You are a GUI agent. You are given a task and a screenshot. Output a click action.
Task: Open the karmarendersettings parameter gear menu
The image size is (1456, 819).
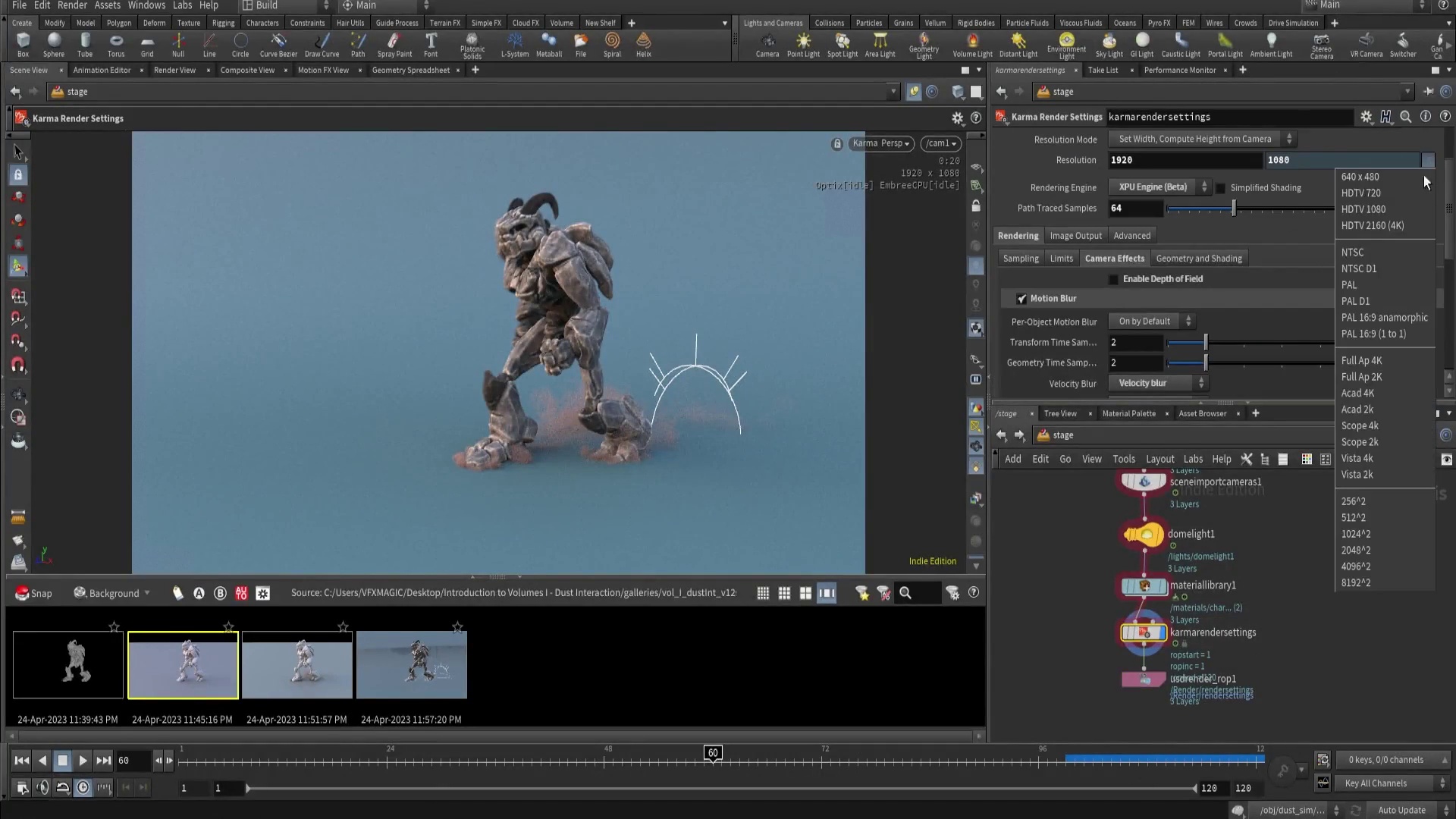pyautogui.click(x=1366, y=117)
